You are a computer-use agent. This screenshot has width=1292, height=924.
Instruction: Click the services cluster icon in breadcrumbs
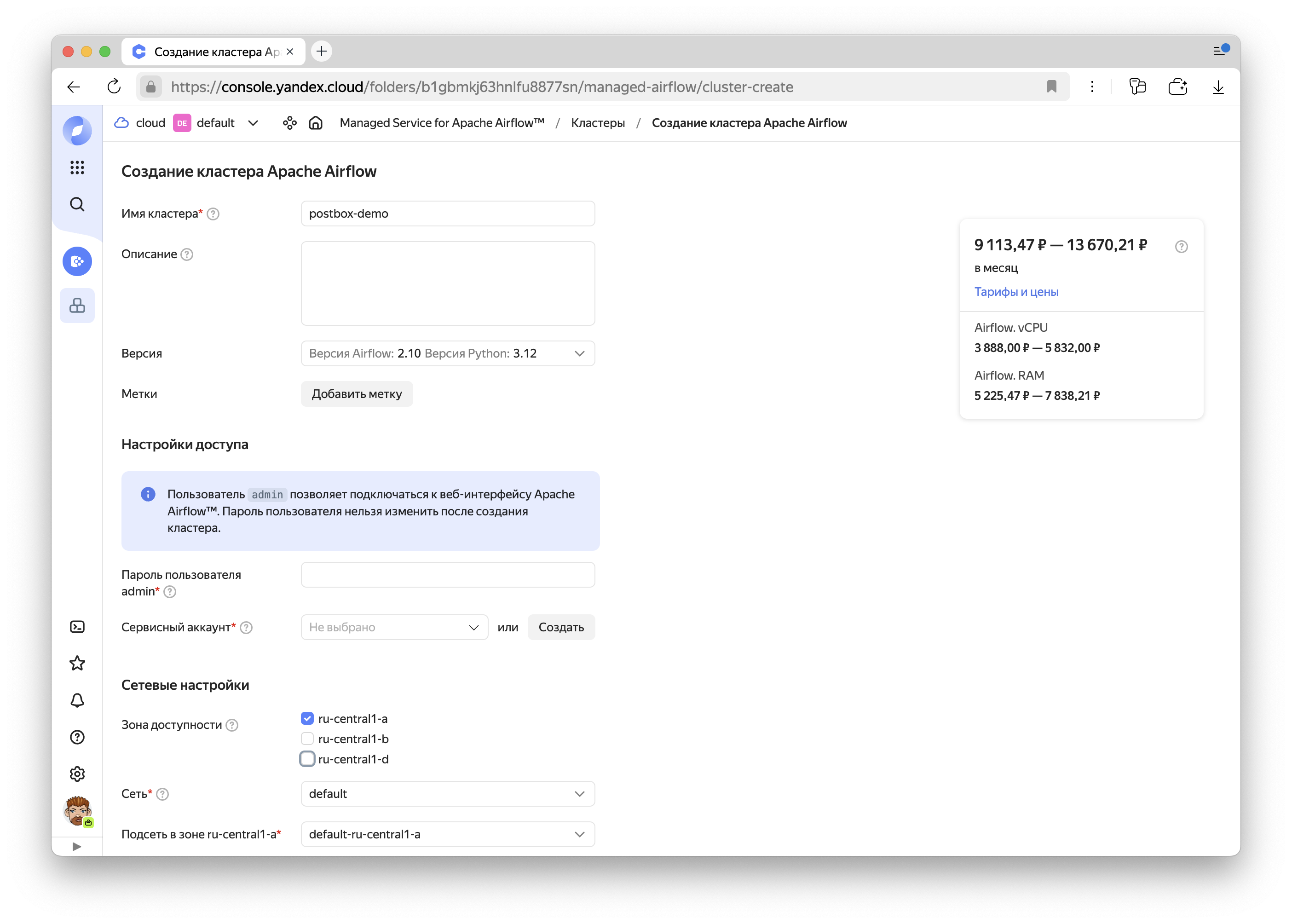point(289,123)
